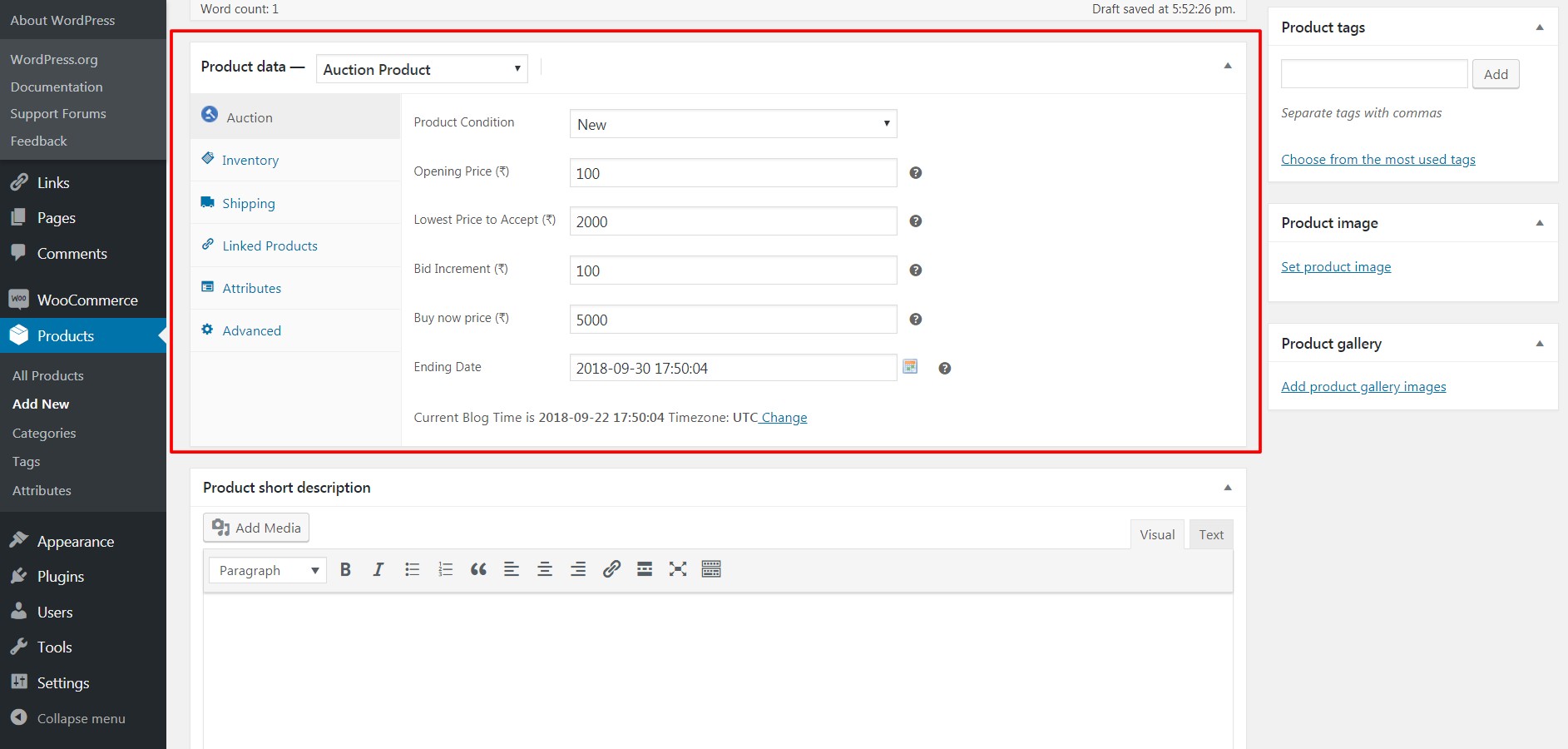Open the product type dropdown
The height and width of the screenshot is (749, 1568).
(422, 69)
